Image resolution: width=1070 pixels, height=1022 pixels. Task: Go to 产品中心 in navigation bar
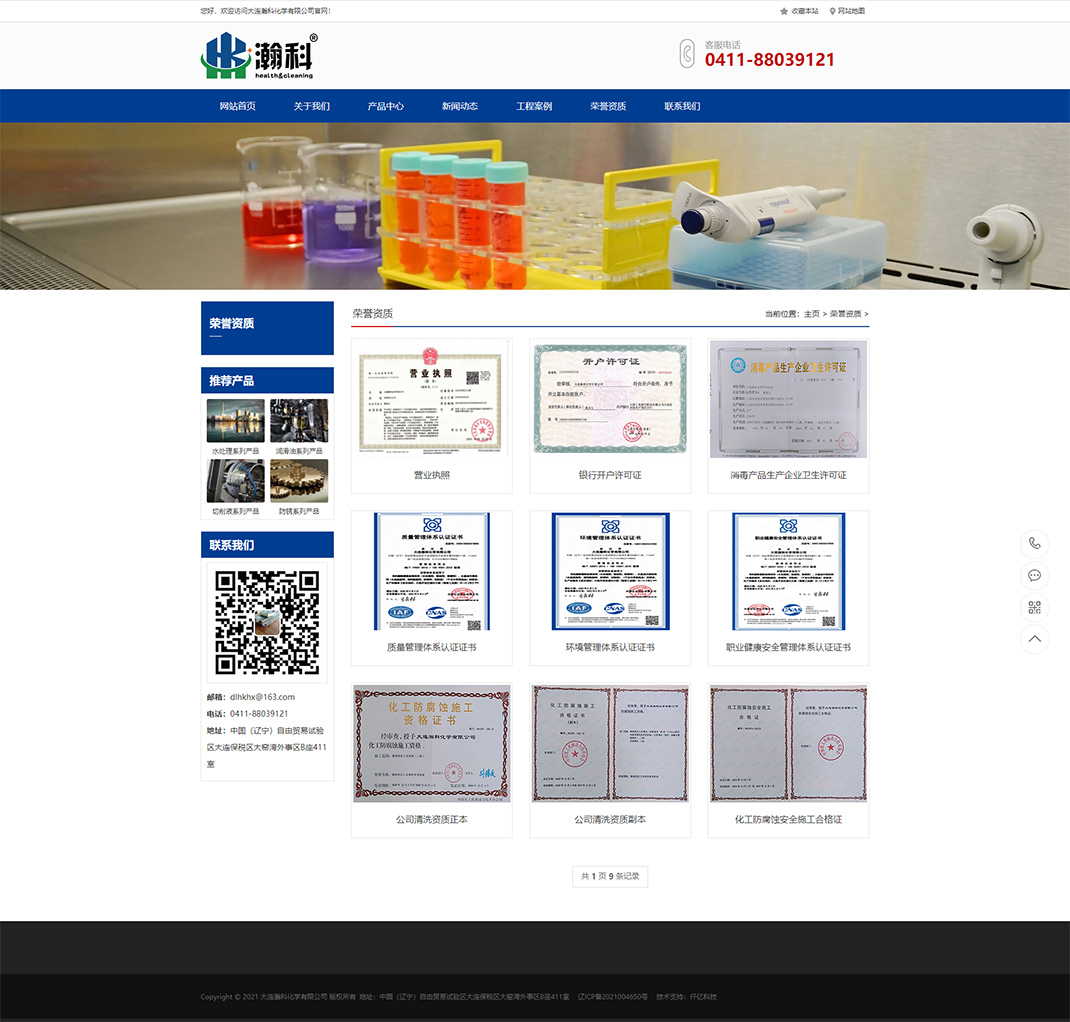click(x=386, y=106)
